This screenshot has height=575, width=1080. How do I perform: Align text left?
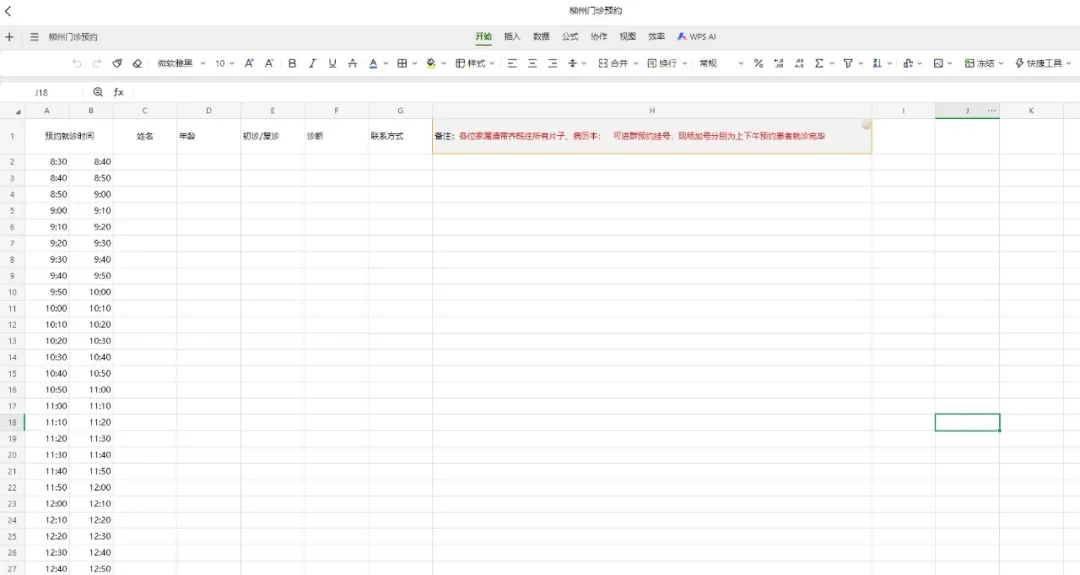512,63
